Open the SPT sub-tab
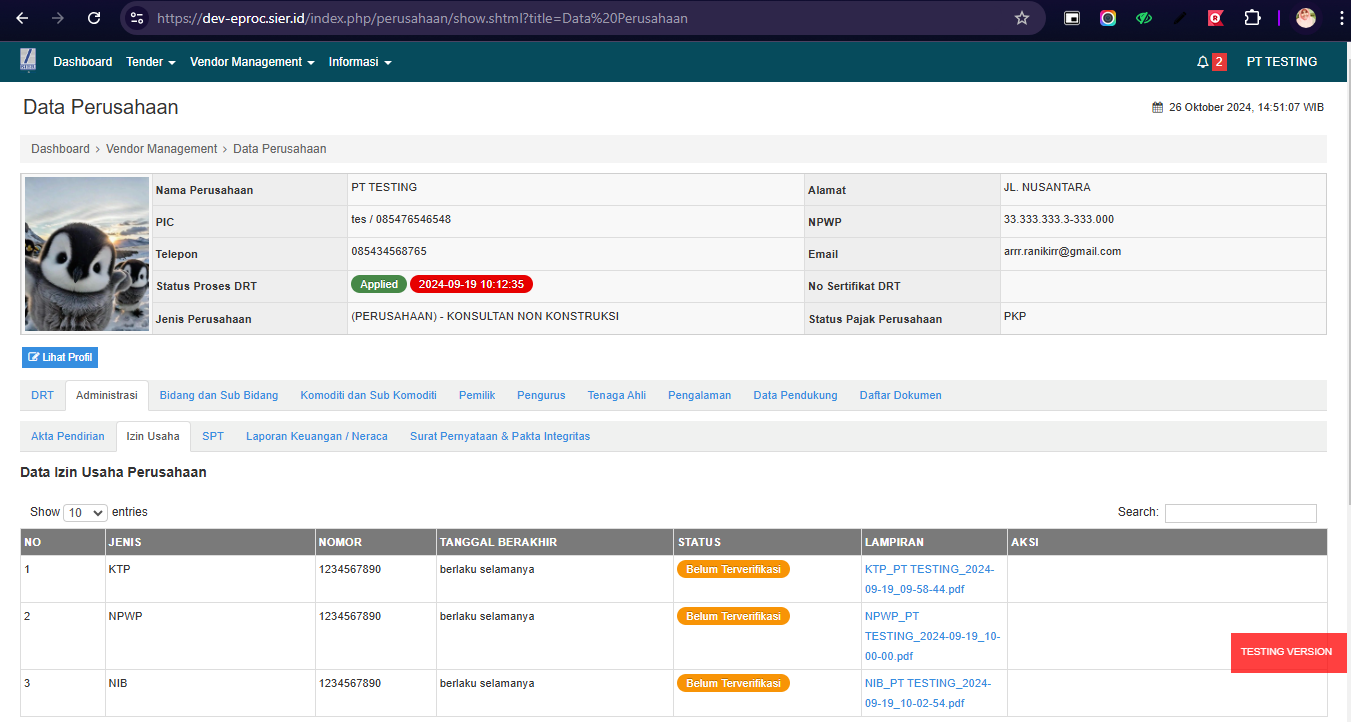 213,436
